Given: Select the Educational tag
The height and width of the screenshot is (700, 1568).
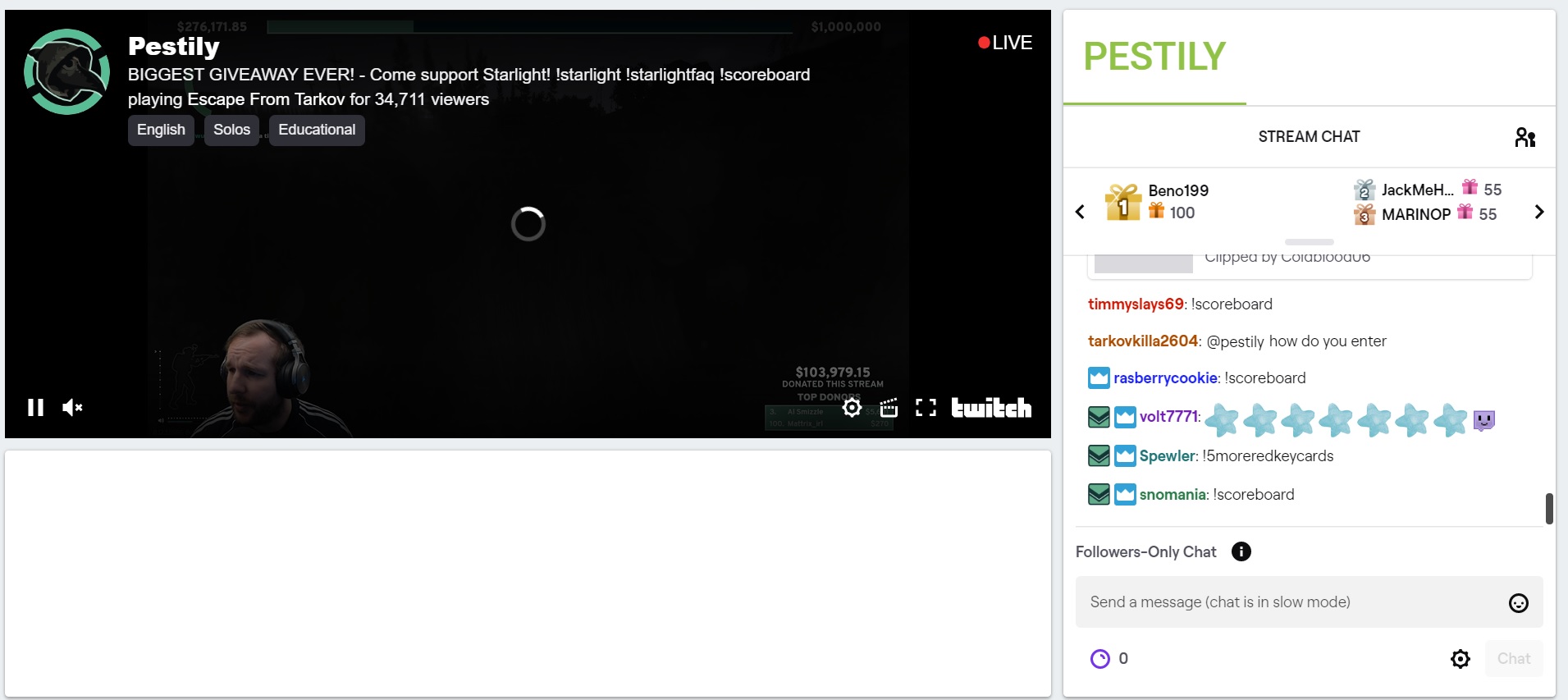Looking at the screenshot, I should coord(317,130).
